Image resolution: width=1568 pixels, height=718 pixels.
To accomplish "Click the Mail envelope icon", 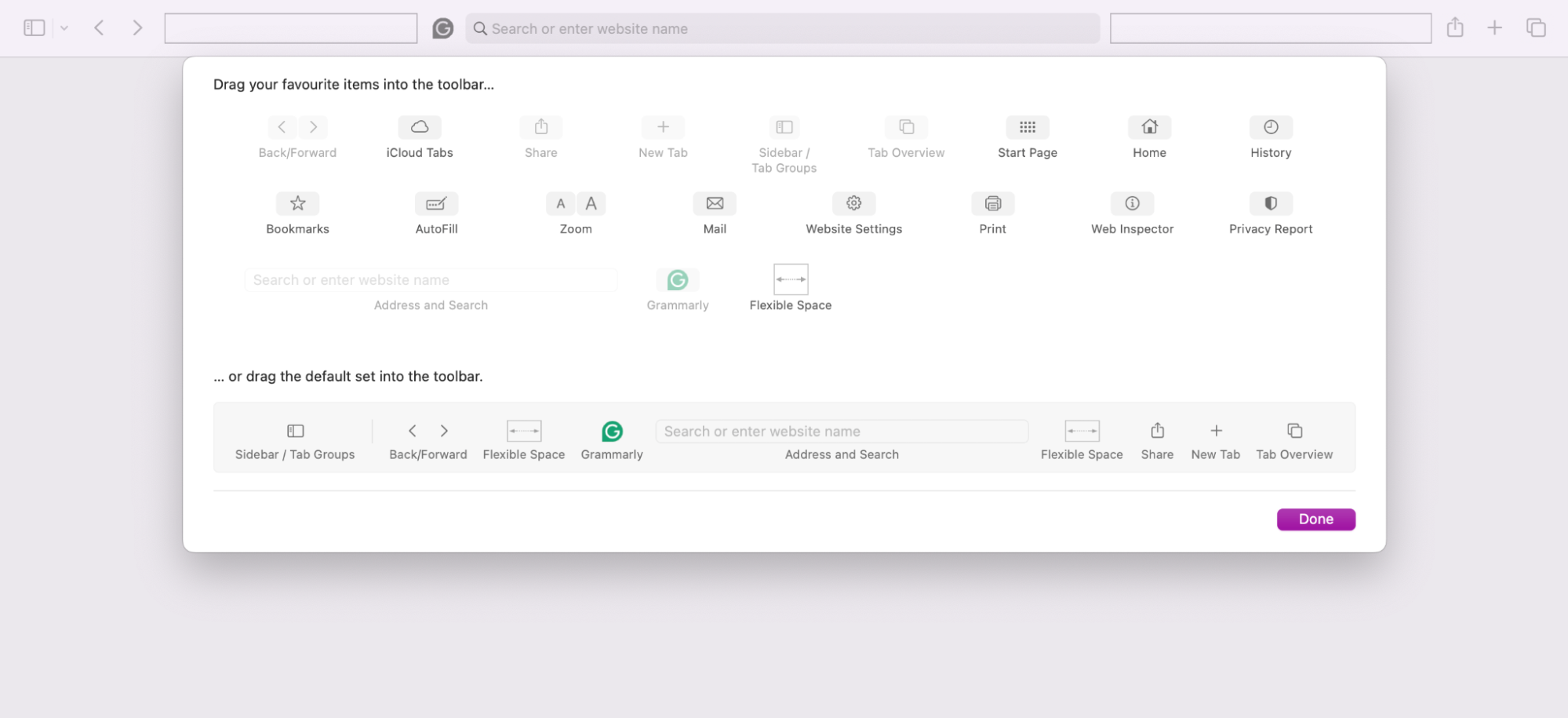I will pos(714,202).
